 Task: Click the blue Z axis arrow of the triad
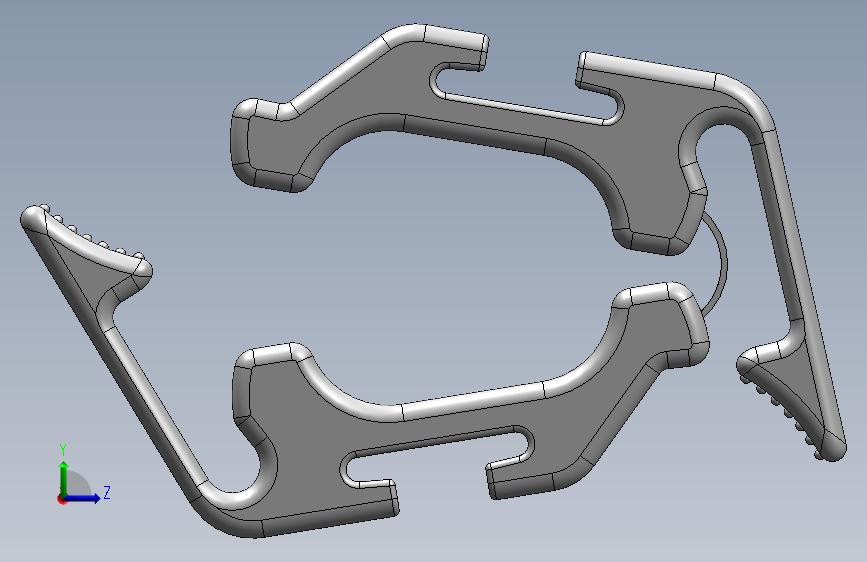pos(83,498)
